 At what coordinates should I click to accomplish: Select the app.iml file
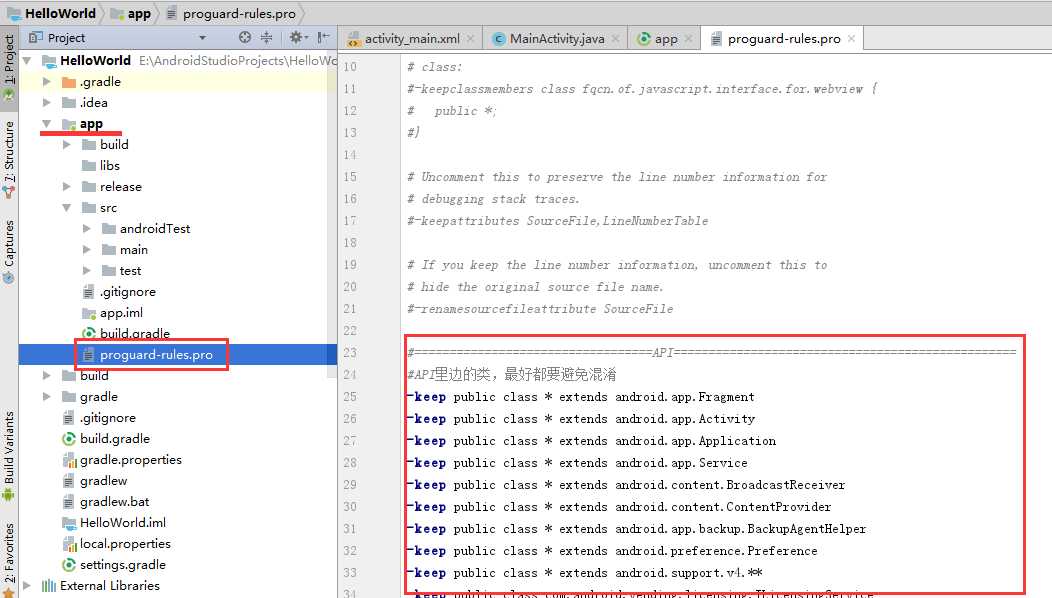(121, 313)
